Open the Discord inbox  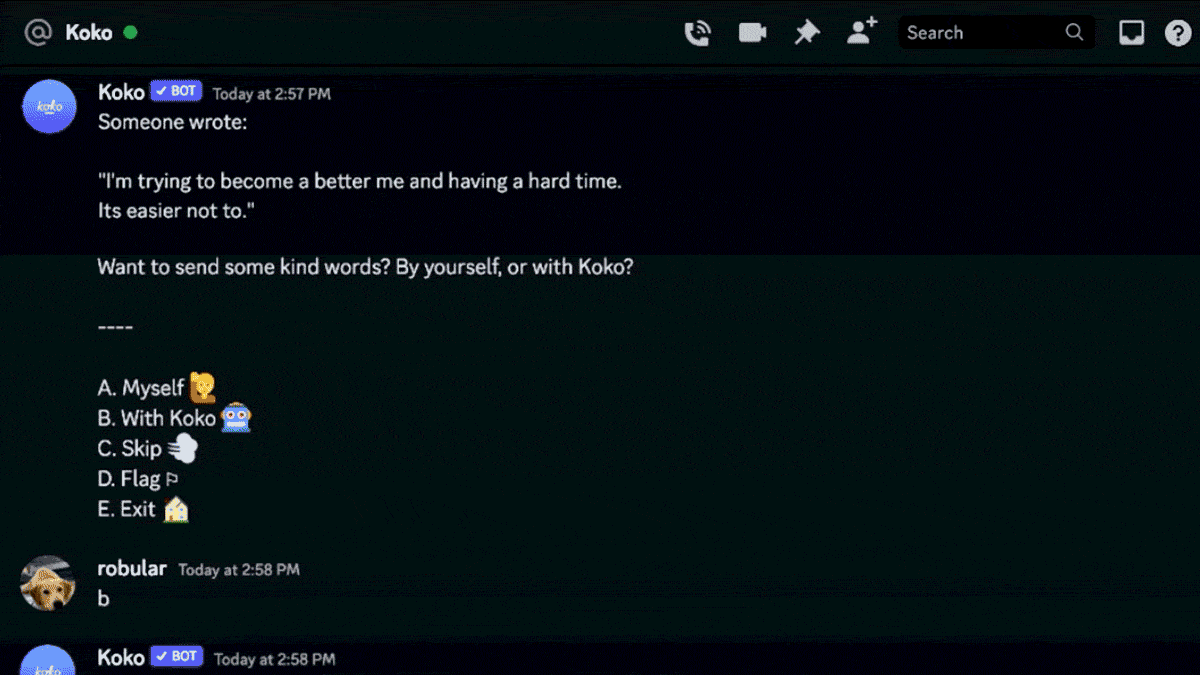(x=1131, y=32)
